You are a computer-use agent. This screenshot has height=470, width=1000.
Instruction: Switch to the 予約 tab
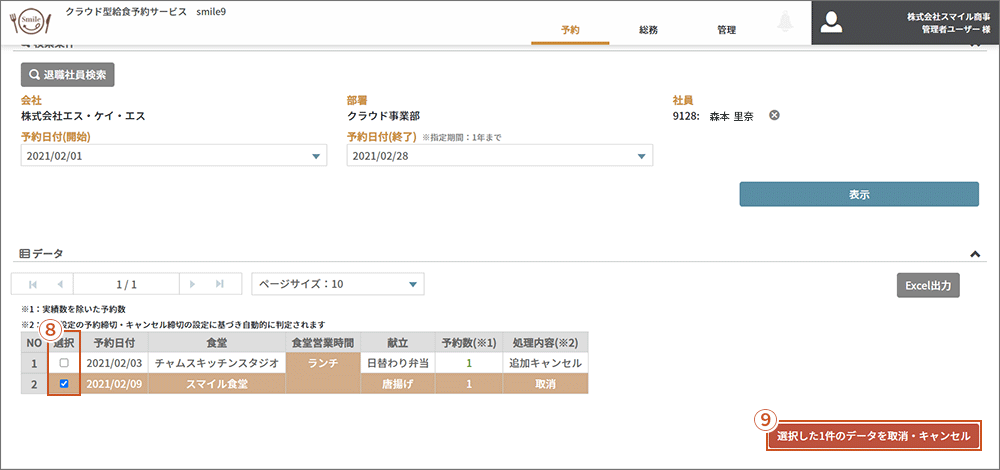tap(570, 30)
